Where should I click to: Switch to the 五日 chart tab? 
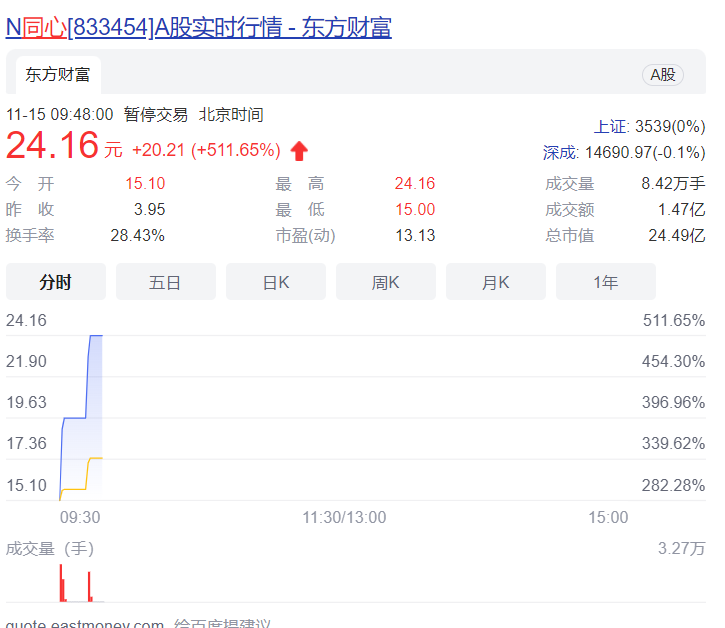click(x=165, y=282)
